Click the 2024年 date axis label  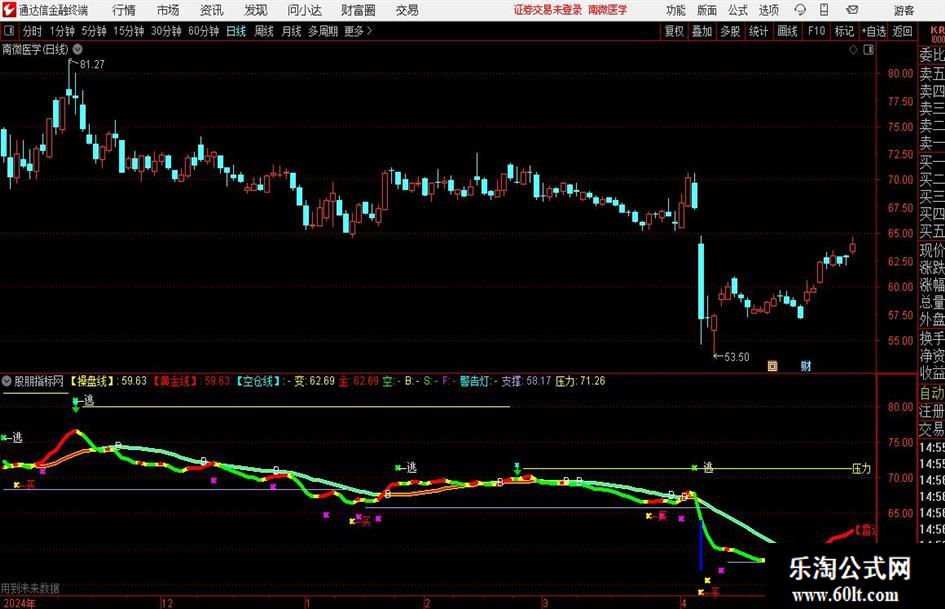tap(18, 603)
